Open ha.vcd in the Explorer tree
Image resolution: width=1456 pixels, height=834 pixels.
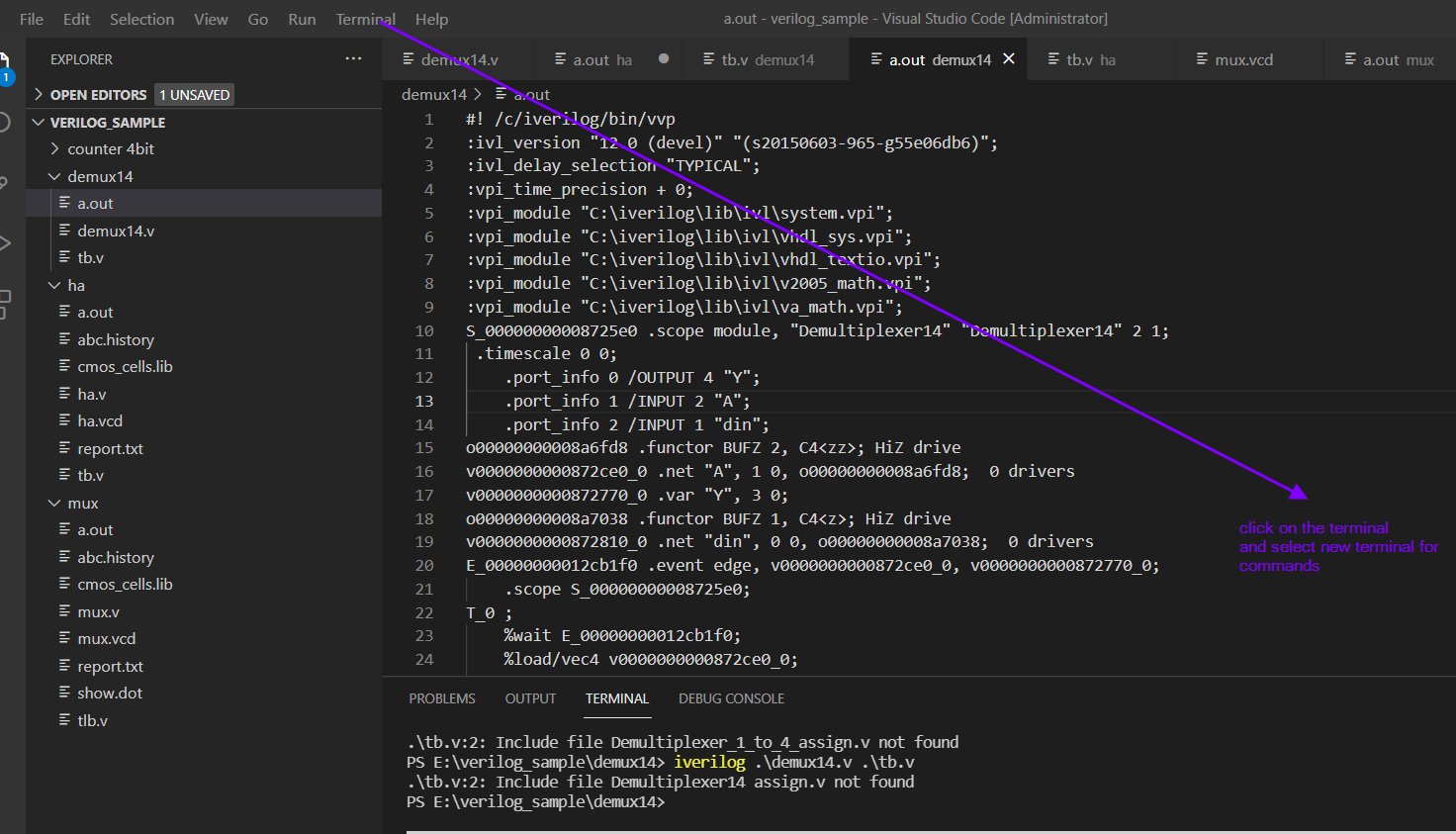(204, 420)
